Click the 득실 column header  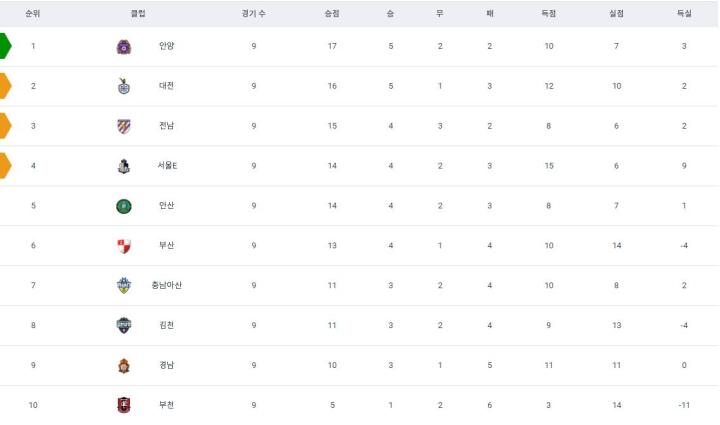pyautogui.click(x=684, y=14)
